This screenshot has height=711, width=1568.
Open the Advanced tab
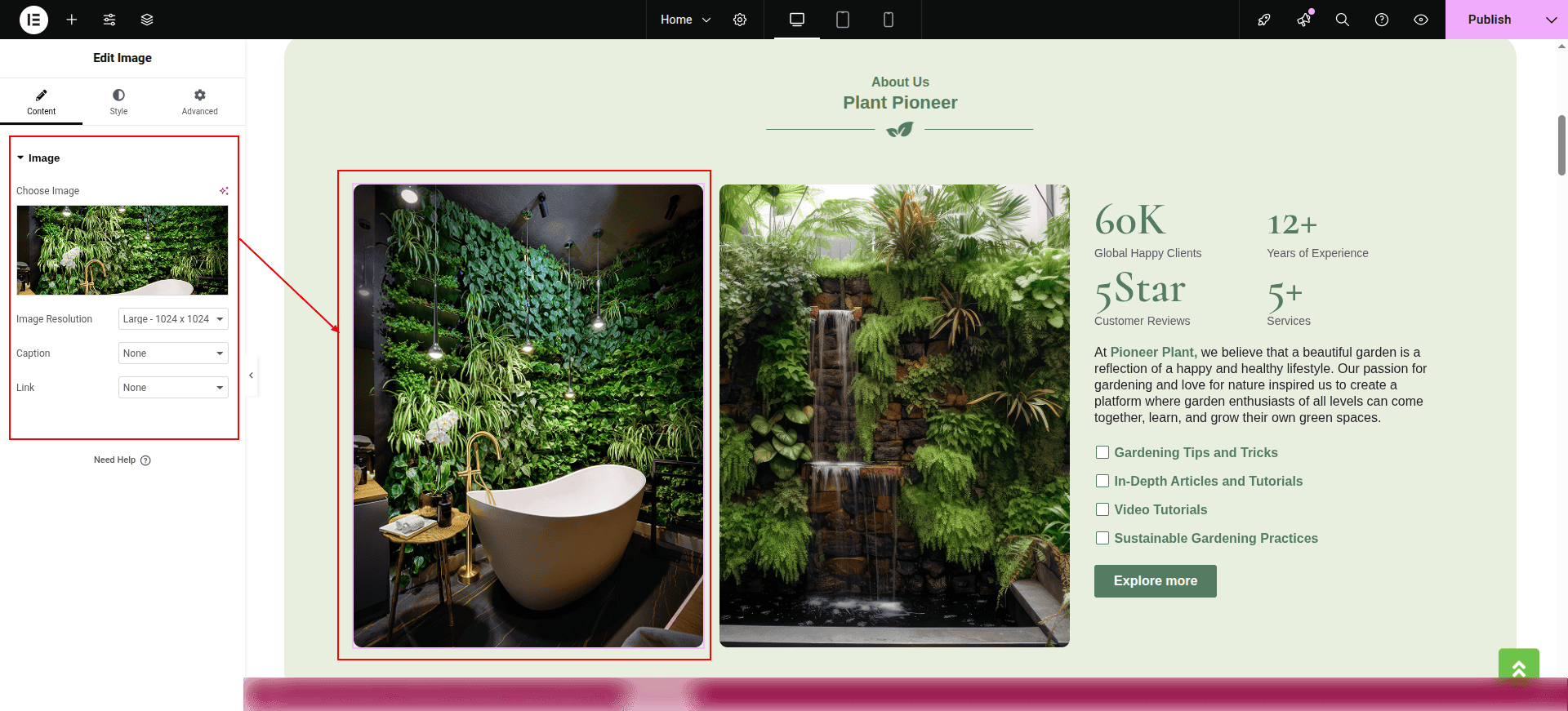200,102
